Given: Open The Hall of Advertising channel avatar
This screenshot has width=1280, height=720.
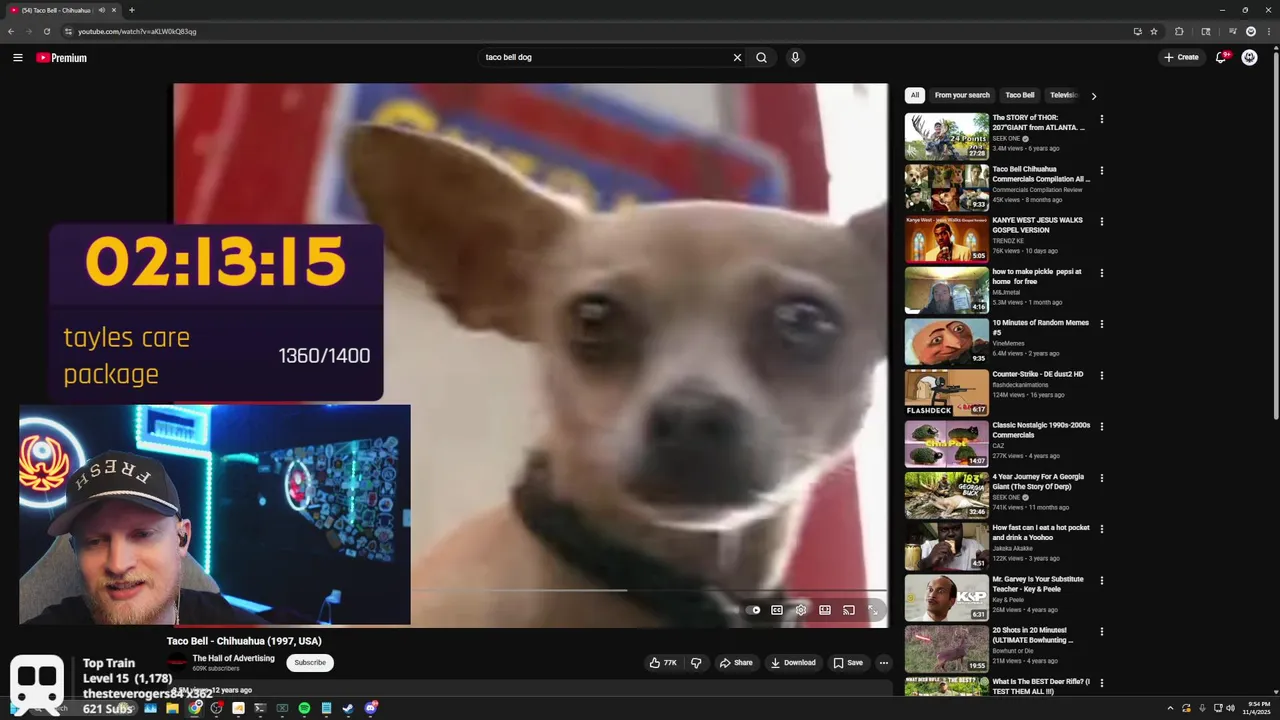Looking at the screenshot, I should pyautogui.click(x=177, y=662).
